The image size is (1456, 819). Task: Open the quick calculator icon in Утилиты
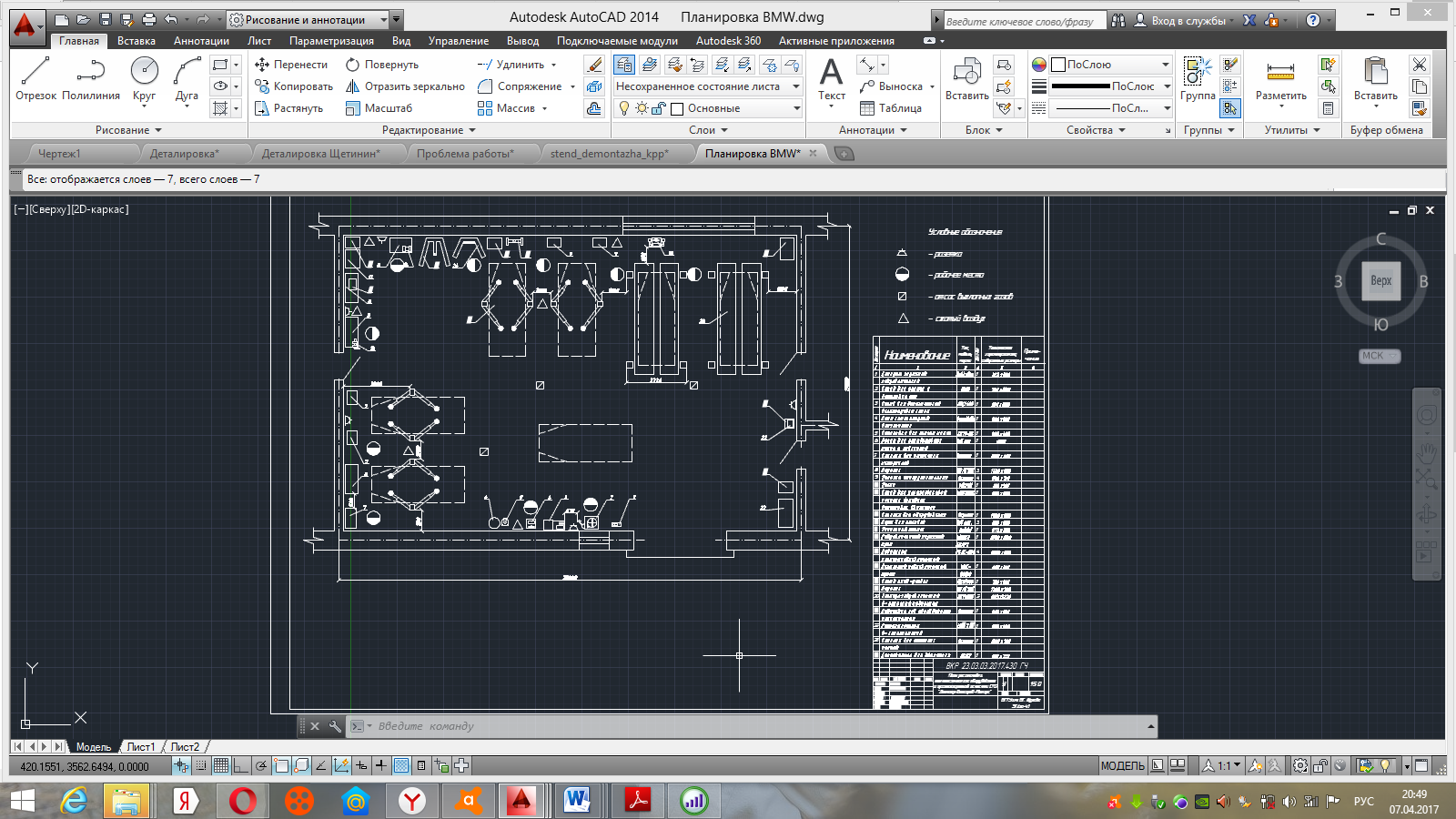coord(1328,108)
